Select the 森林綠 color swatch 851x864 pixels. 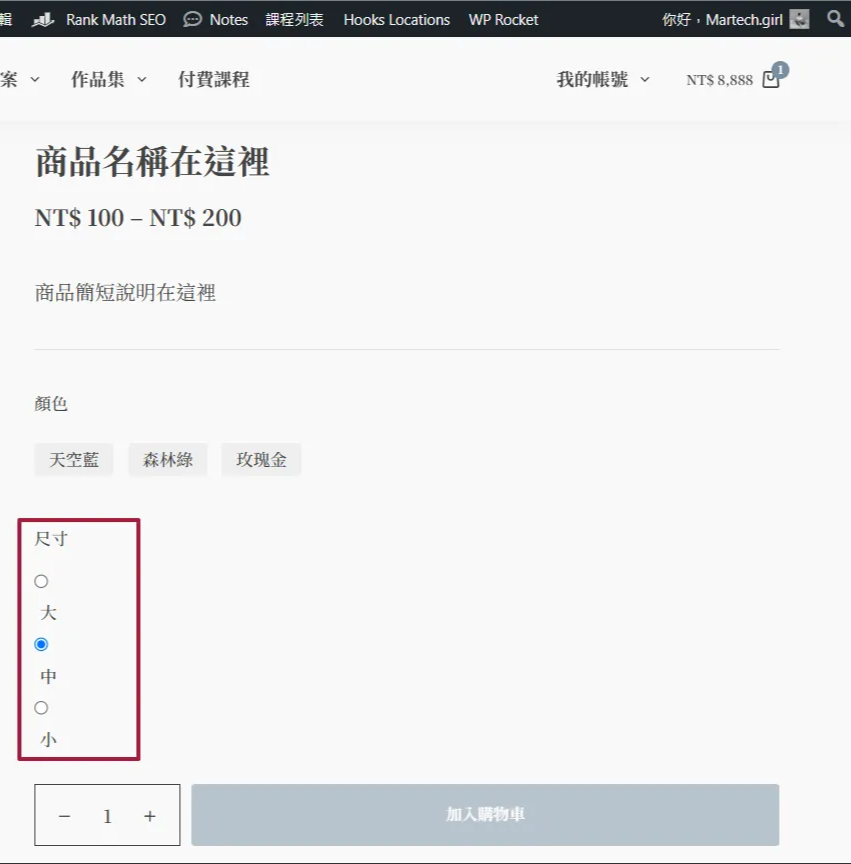pyautogui.click(x=168, y=459)
